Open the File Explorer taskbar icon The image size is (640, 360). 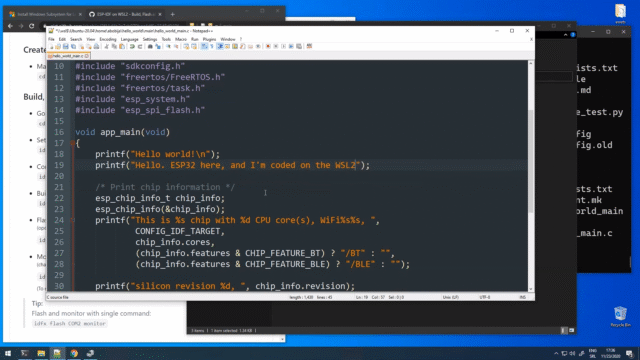click(41, 353)
